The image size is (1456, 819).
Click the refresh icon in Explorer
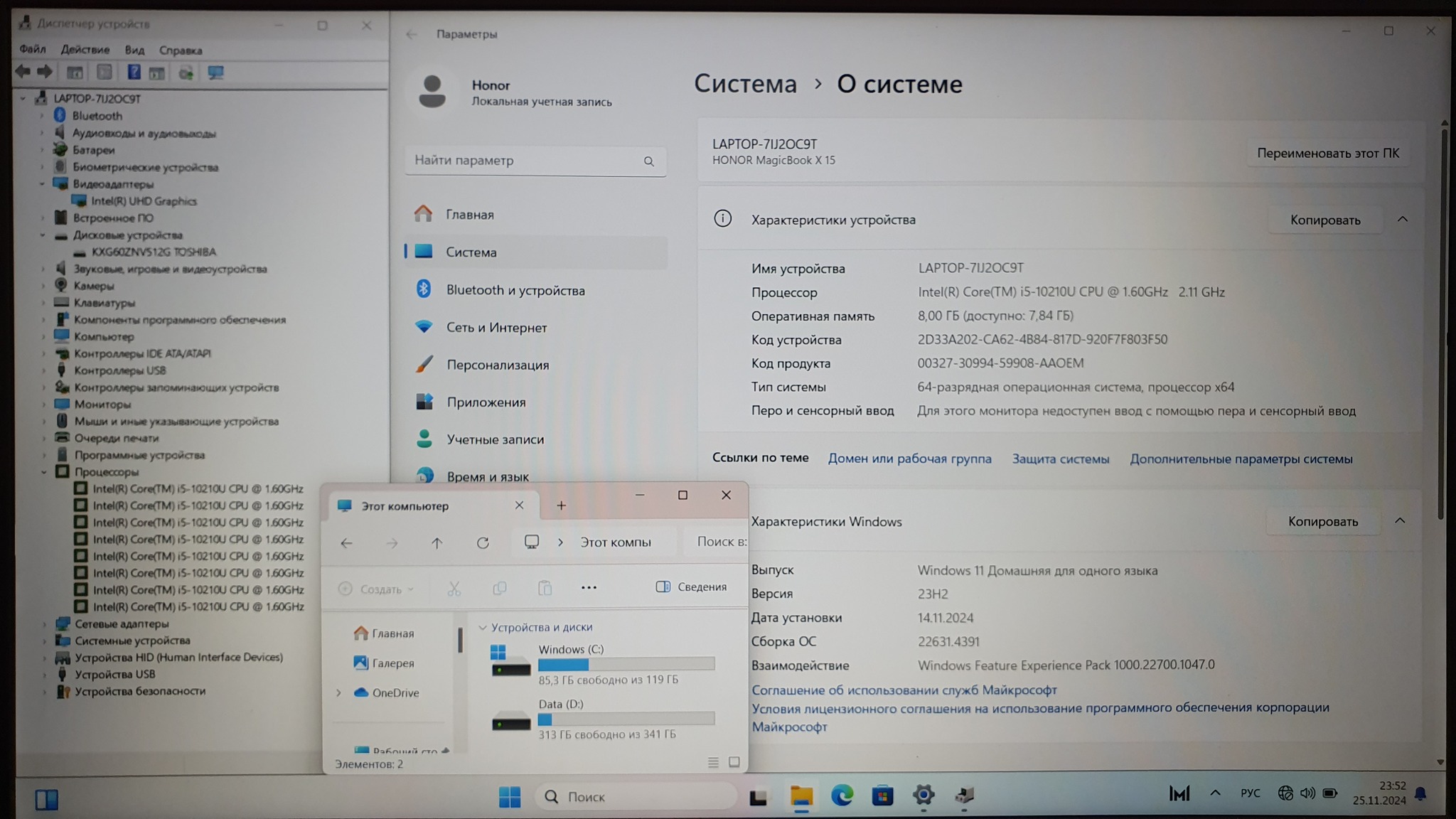[x=483, y=543]
